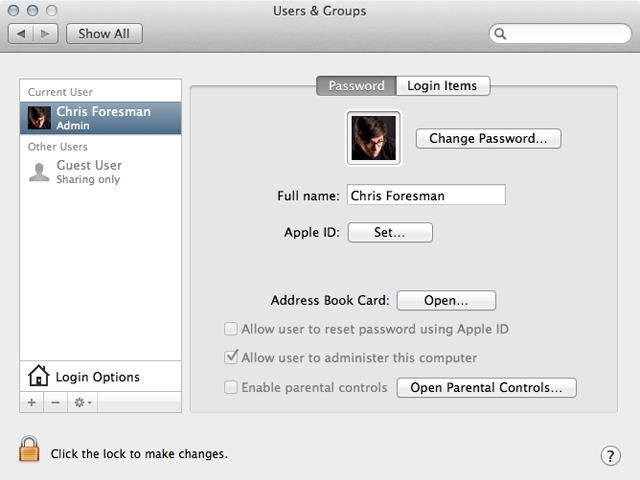
Task: Click Change Password button
Action: (488, 138)
